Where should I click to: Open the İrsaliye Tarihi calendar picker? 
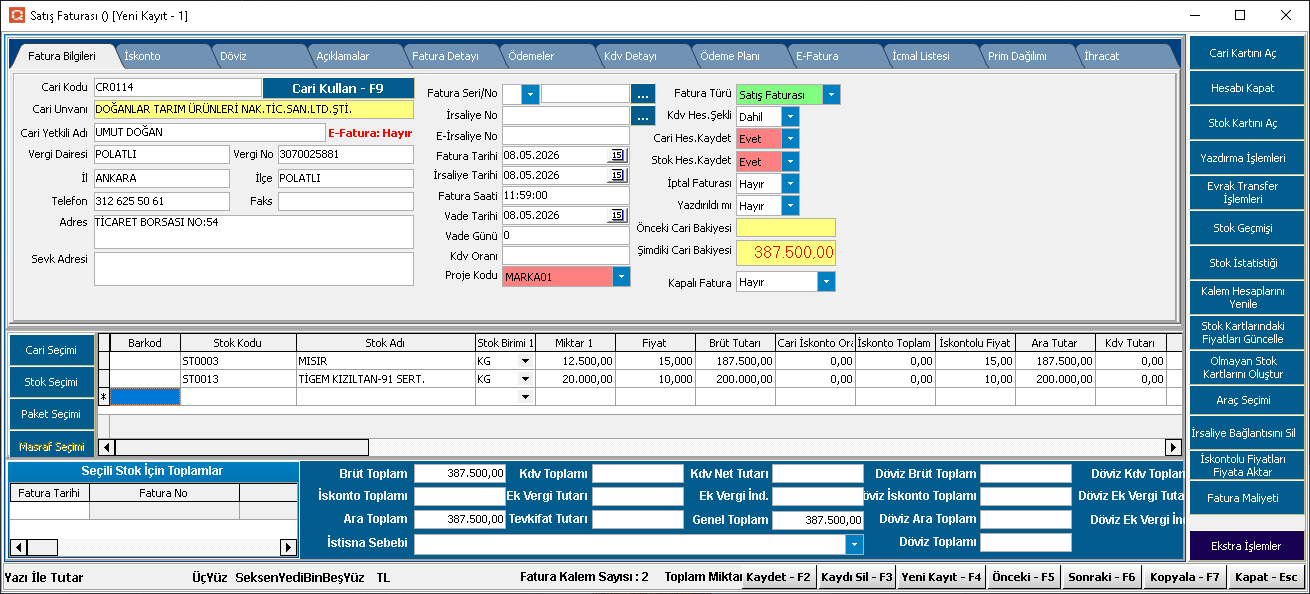coord(617,175)
